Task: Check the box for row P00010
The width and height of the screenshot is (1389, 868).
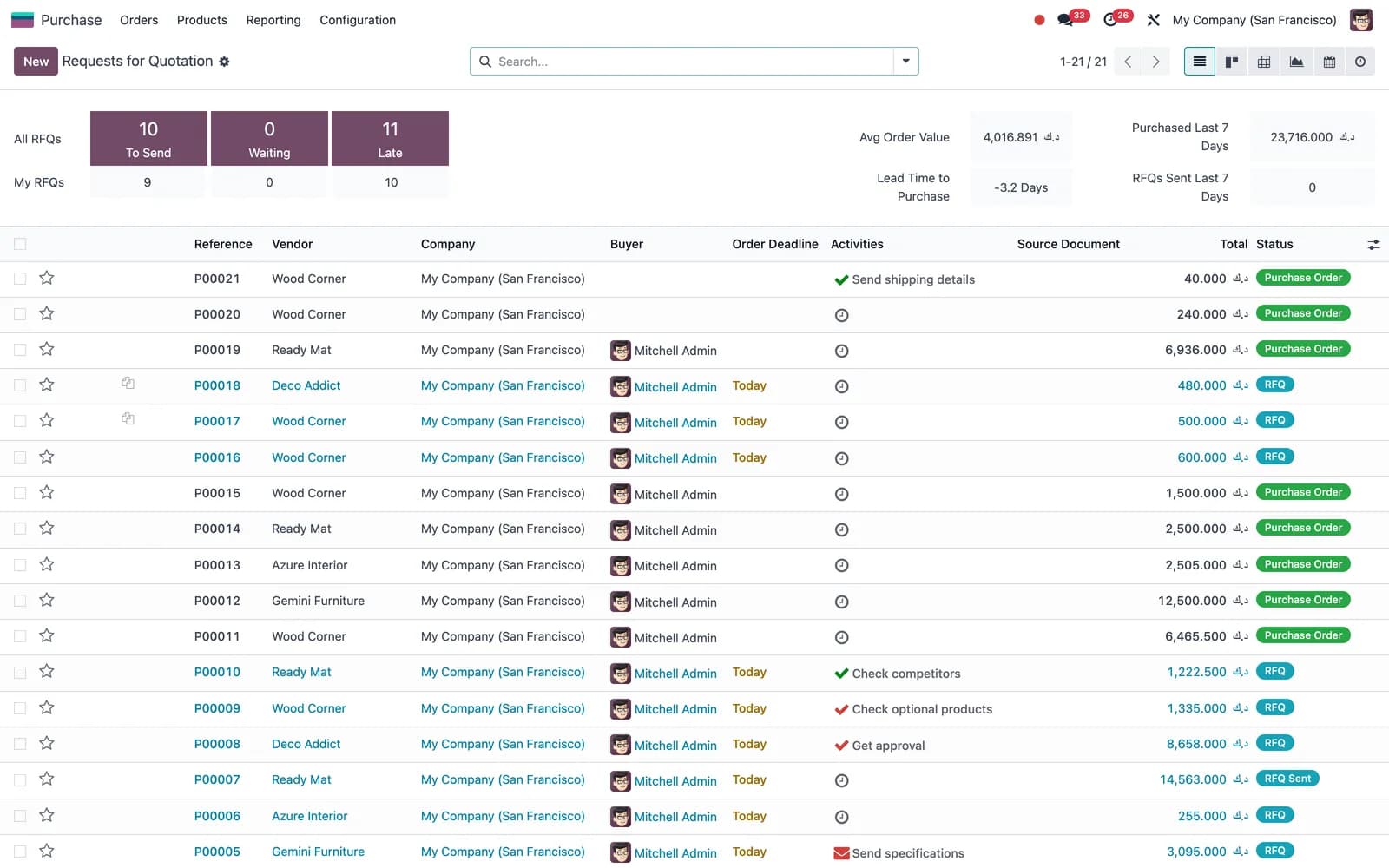Action: pyautogui.click(x=20, y=673)
